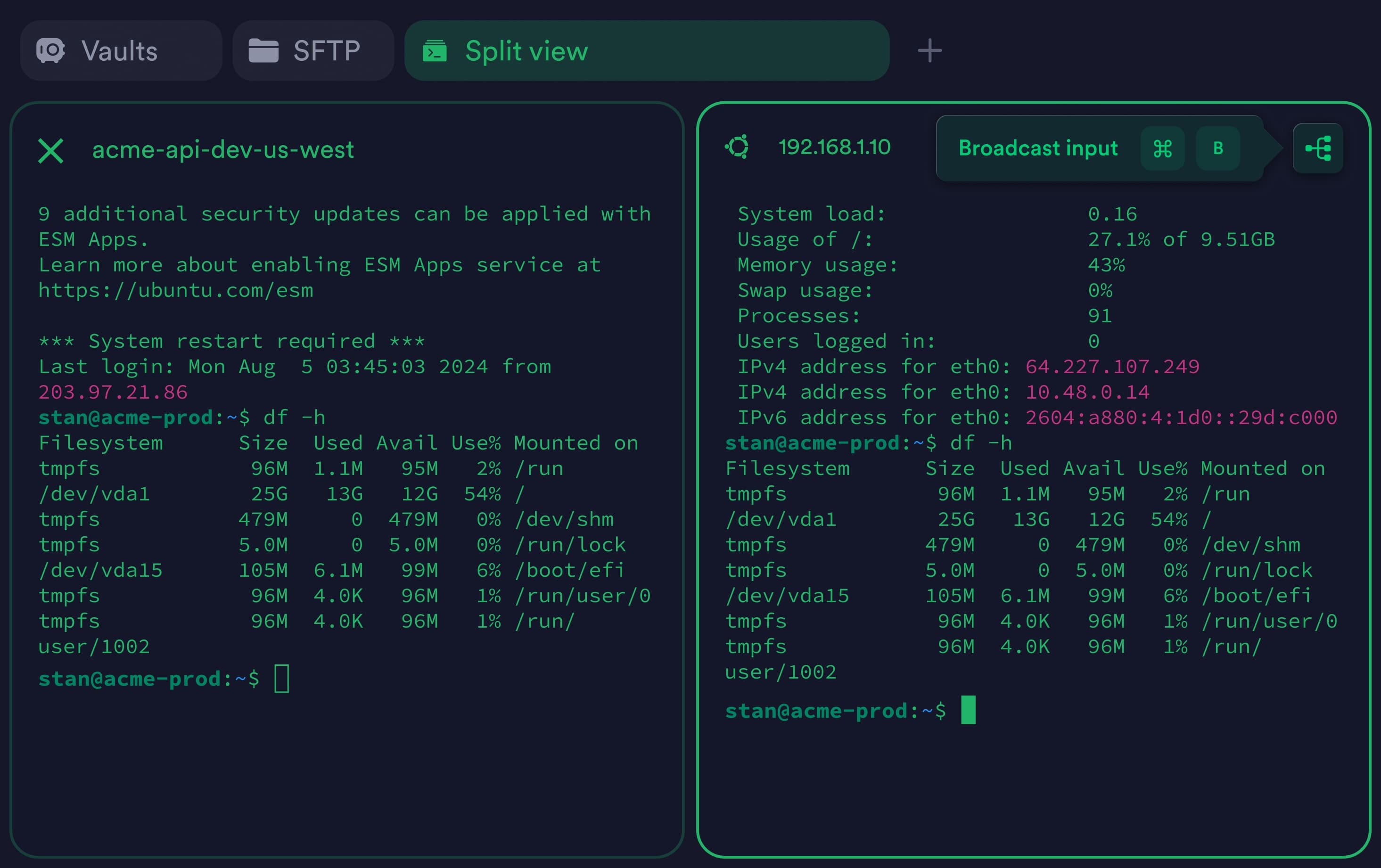This screenshot has height=868, width=1381.
Task: Click the 192.168.1.10 host title
Action: pos(834,147)
